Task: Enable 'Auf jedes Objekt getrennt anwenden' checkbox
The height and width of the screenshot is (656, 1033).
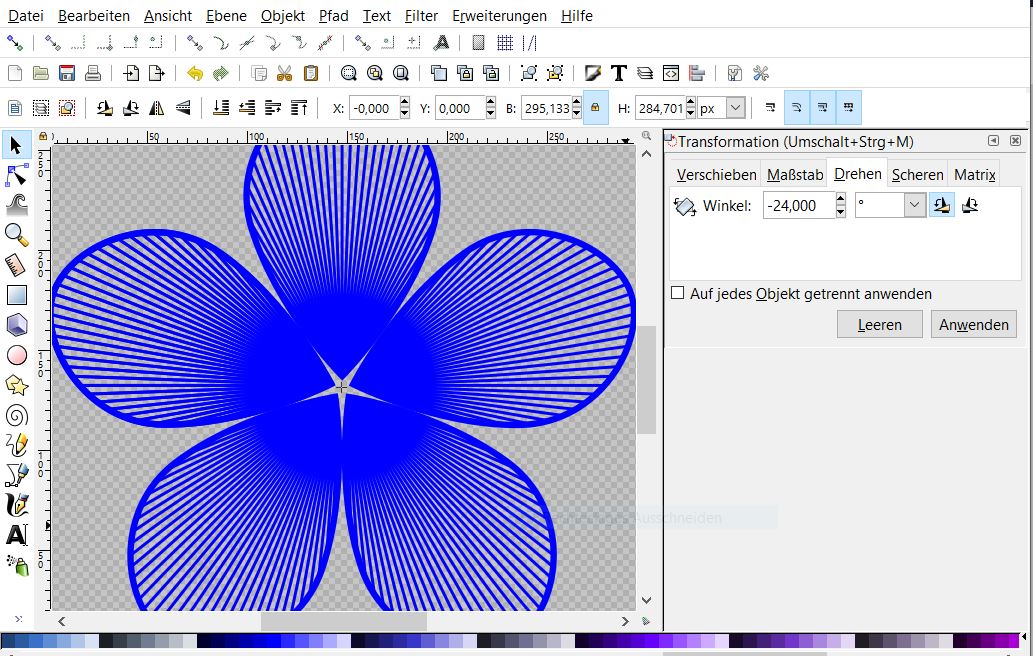Action: click(x=678, y=293)
